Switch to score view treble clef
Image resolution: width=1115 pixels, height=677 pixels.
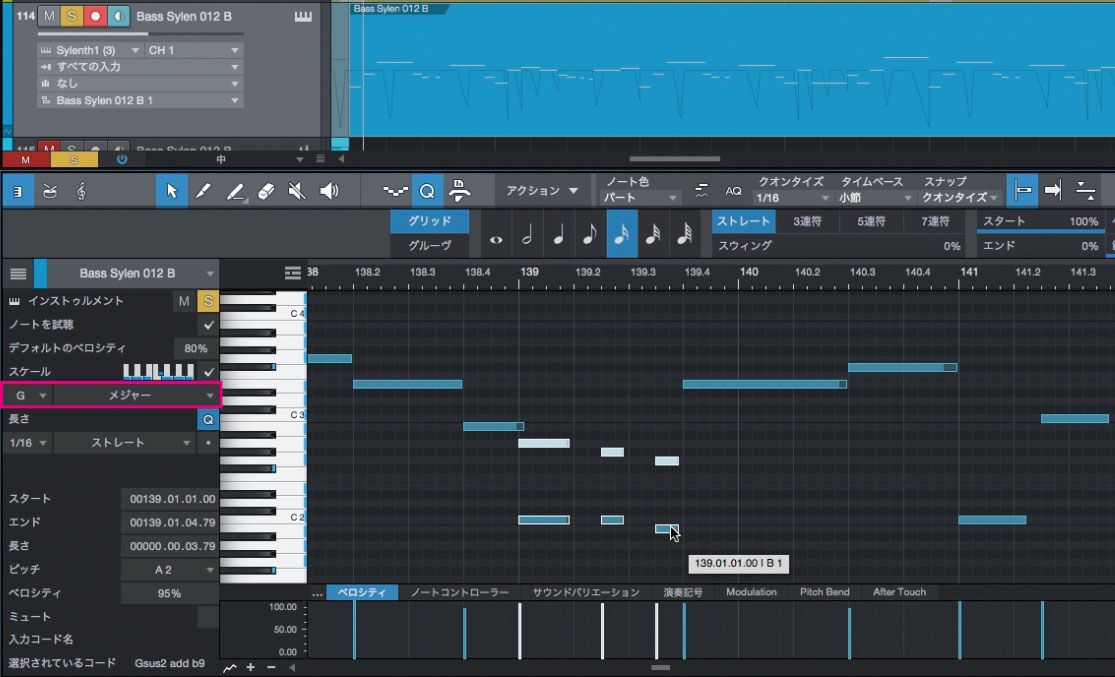[81, 191]
